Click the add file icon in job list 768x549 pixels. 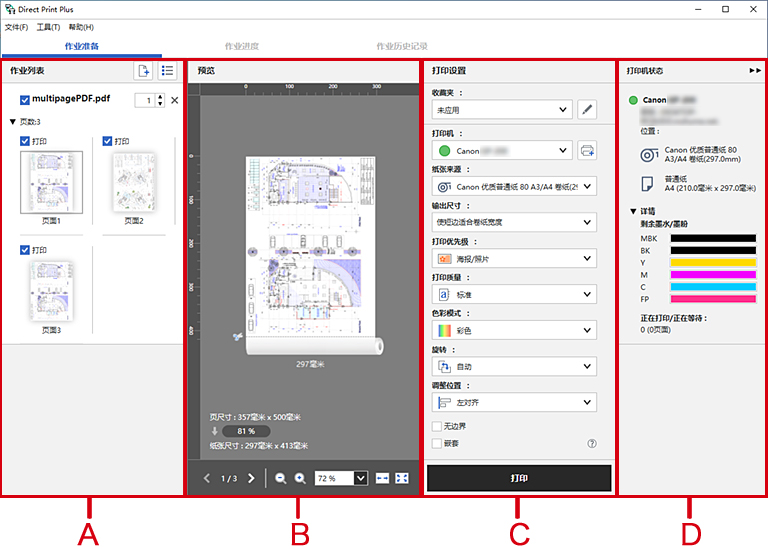144,71
